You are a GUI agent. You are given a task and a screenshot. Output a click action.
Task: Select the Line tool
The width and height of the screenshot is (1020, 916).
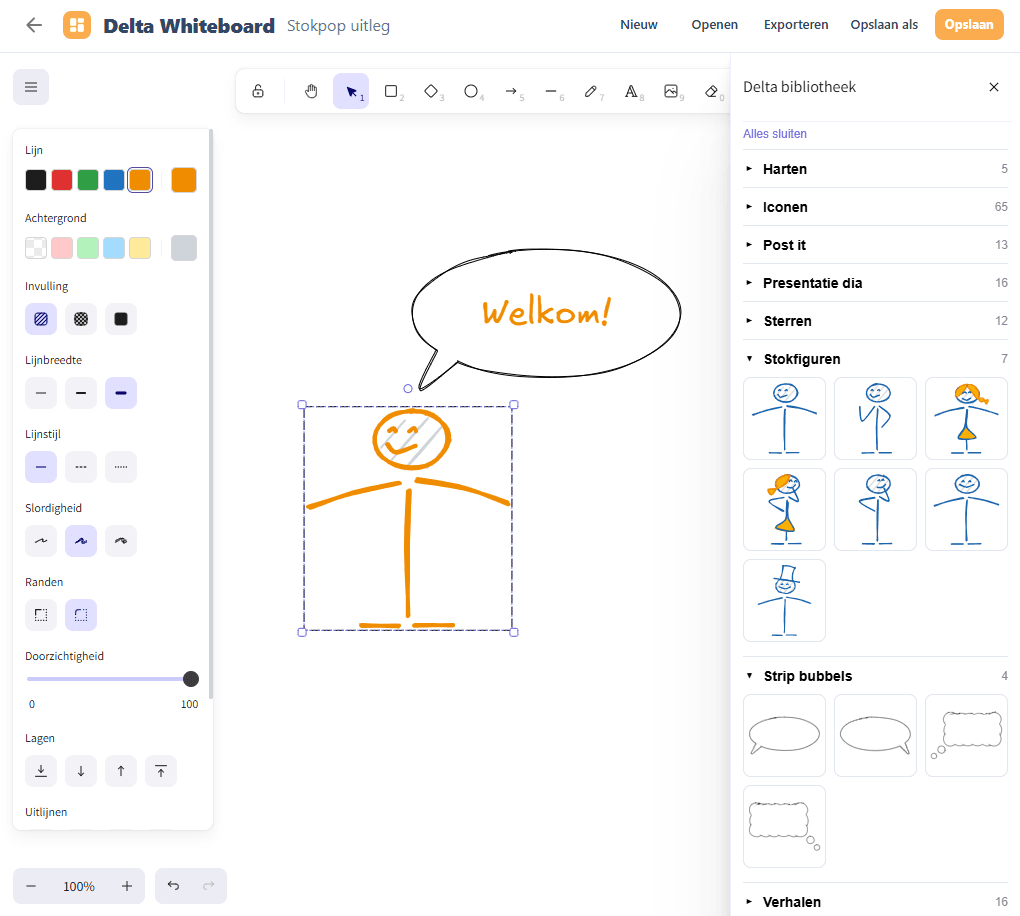pyautogui.click(x=551, y=91)
